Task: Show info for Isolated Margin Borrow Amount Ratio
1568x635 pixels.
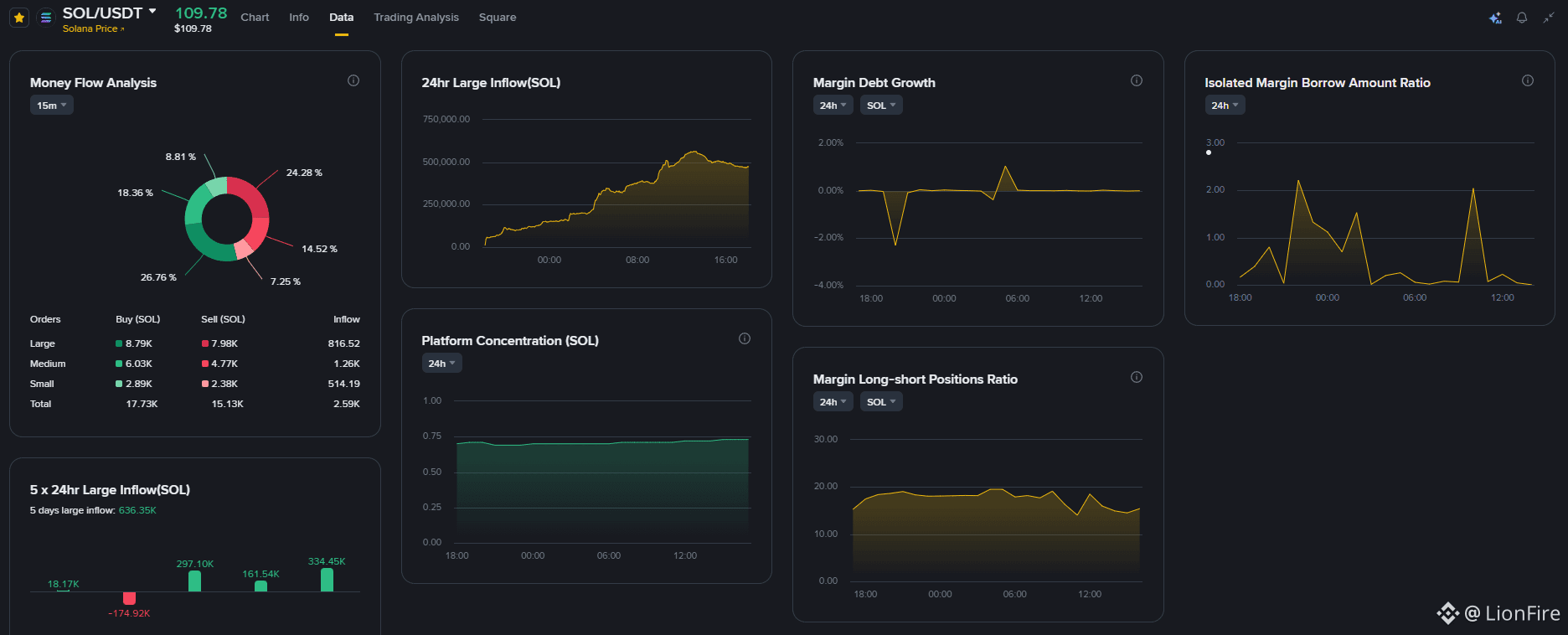Action: point(1528,80)
